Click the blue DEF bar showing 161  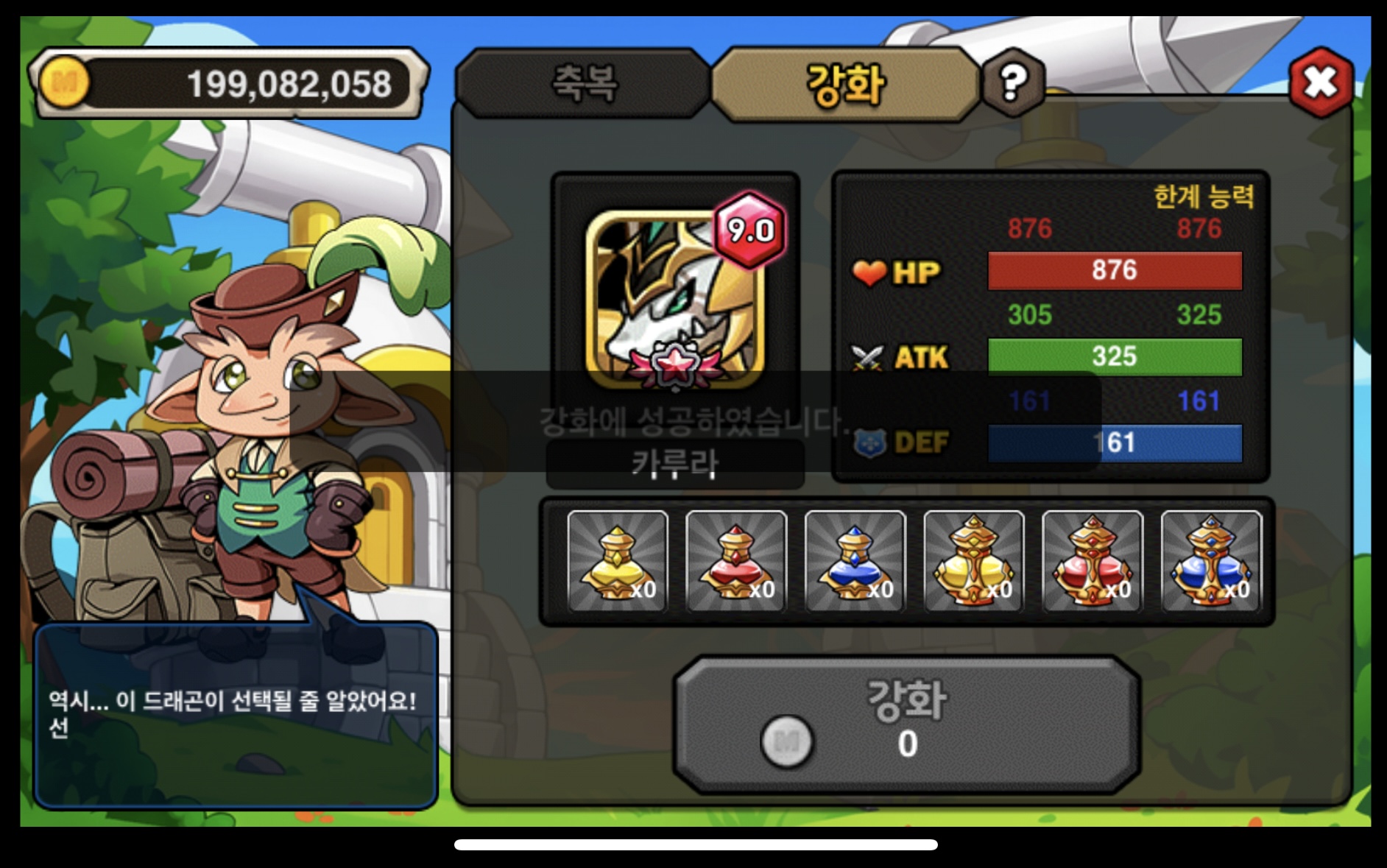1115,442
